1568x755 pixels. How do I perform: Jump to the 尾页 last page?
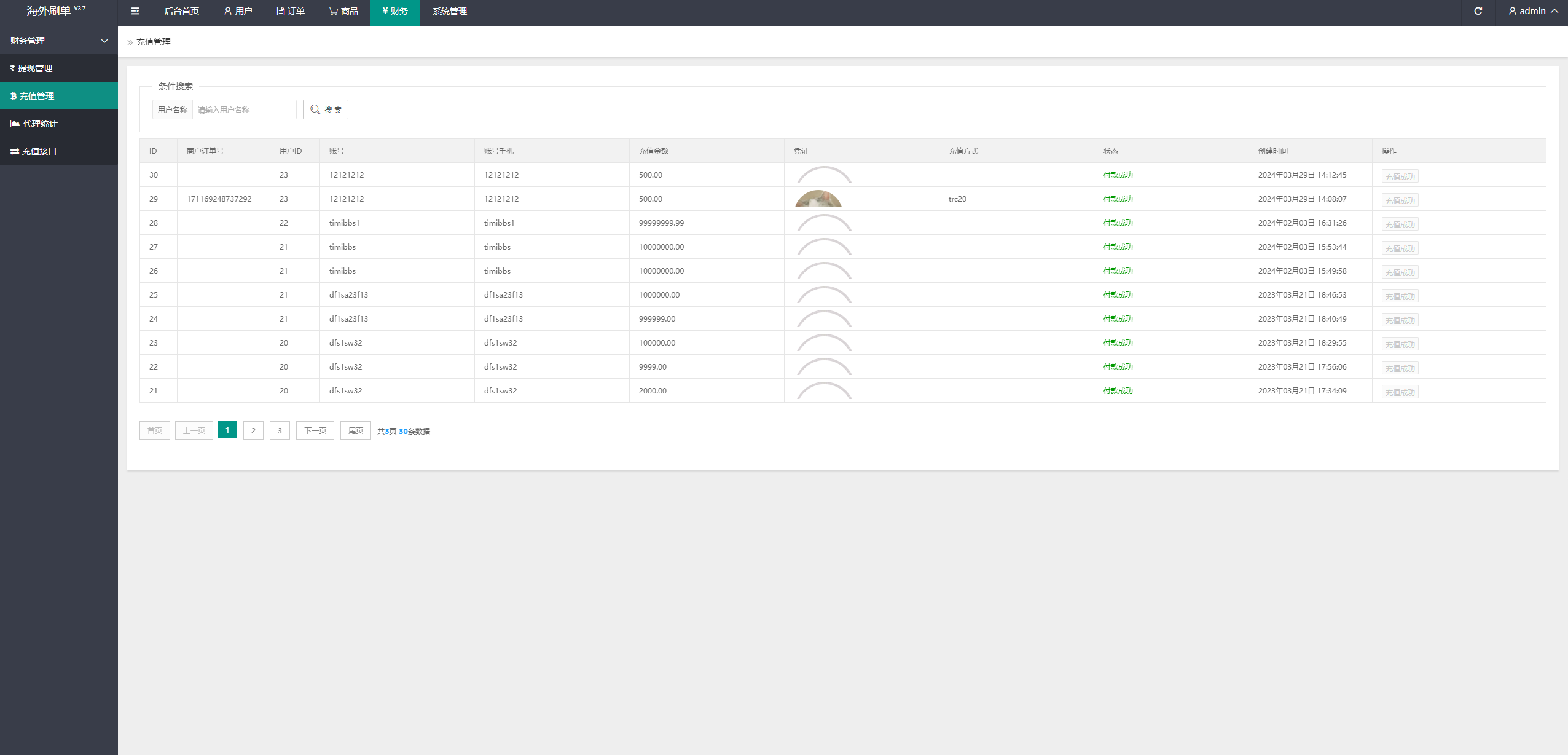tap(355, 430)
